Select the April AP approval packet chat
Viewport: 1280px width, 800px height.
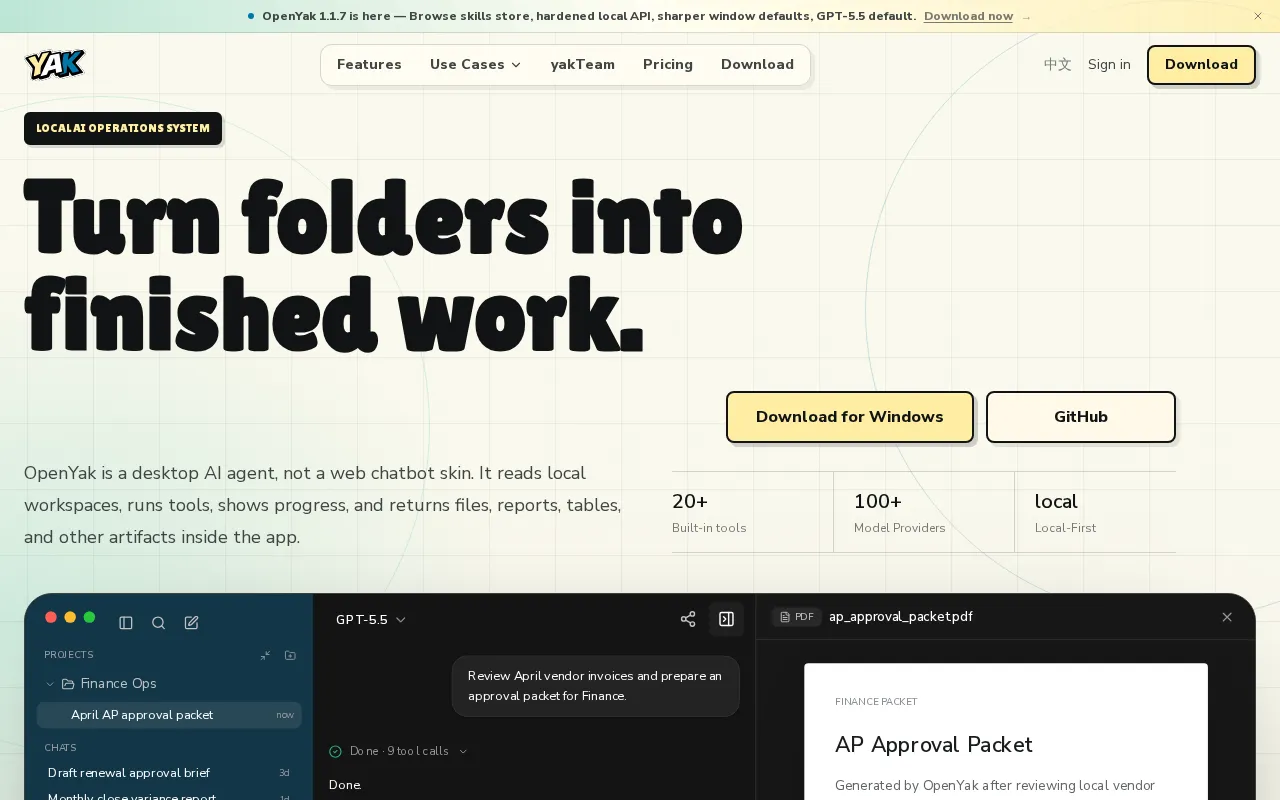169,715
